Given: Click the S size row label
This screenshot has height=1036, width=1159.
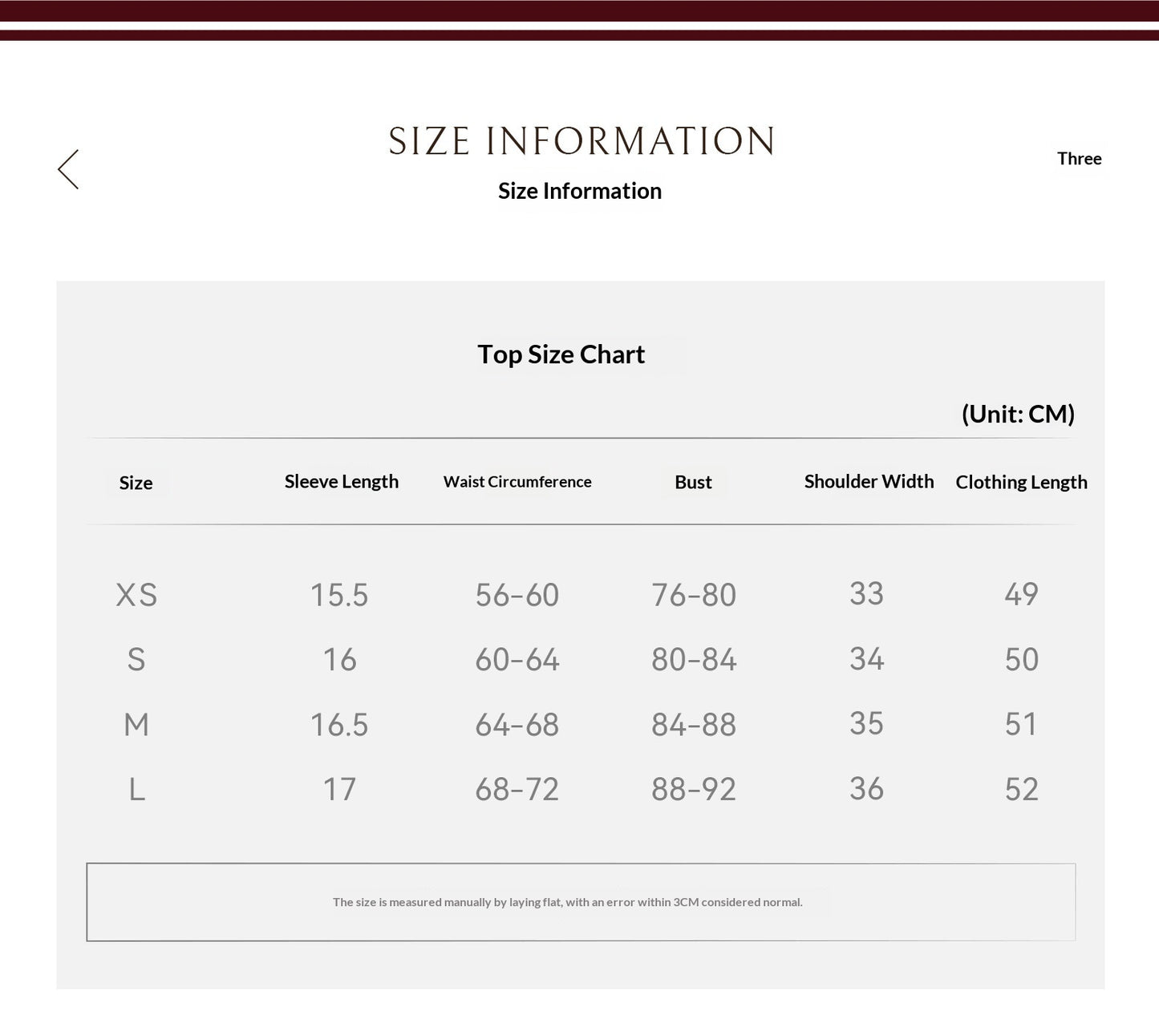Looking at the screenshot, I should click(136, 660).
